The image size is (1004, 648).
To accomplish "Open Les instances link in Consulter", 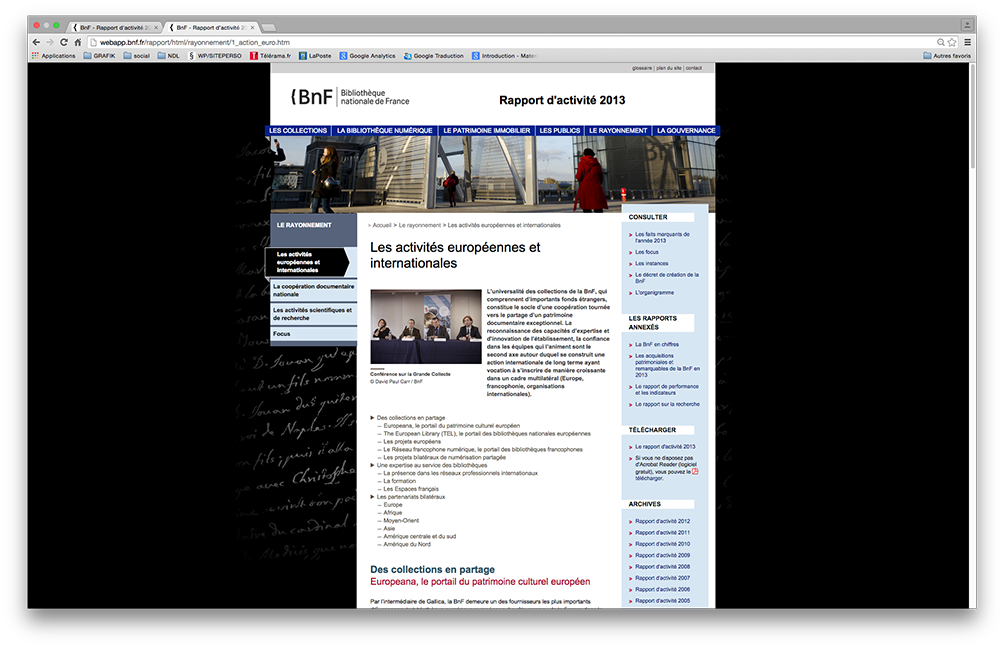I will pos(651,264).
